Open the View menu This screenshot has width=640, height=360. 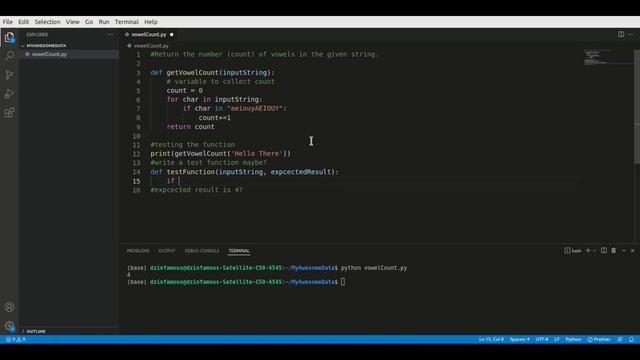click(73, 22)
